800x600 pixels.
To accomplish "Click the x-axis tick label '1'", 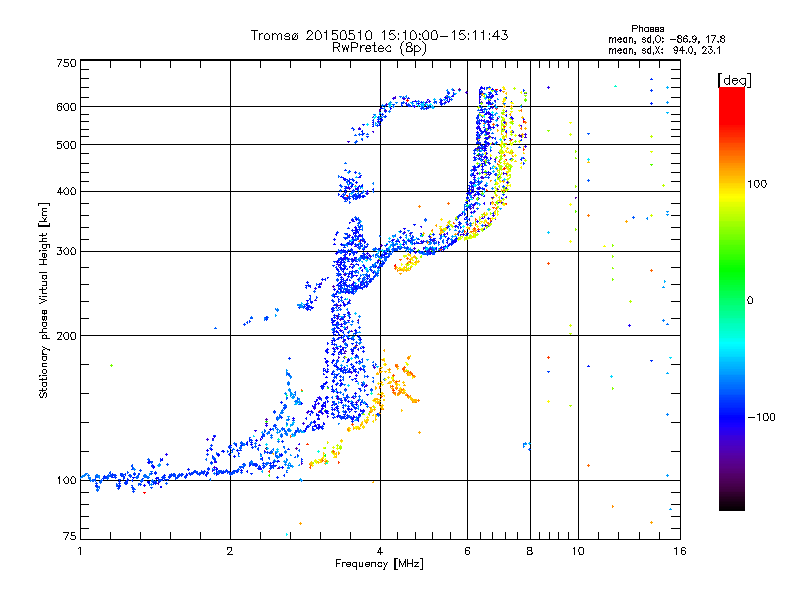I will coord(80,551).
